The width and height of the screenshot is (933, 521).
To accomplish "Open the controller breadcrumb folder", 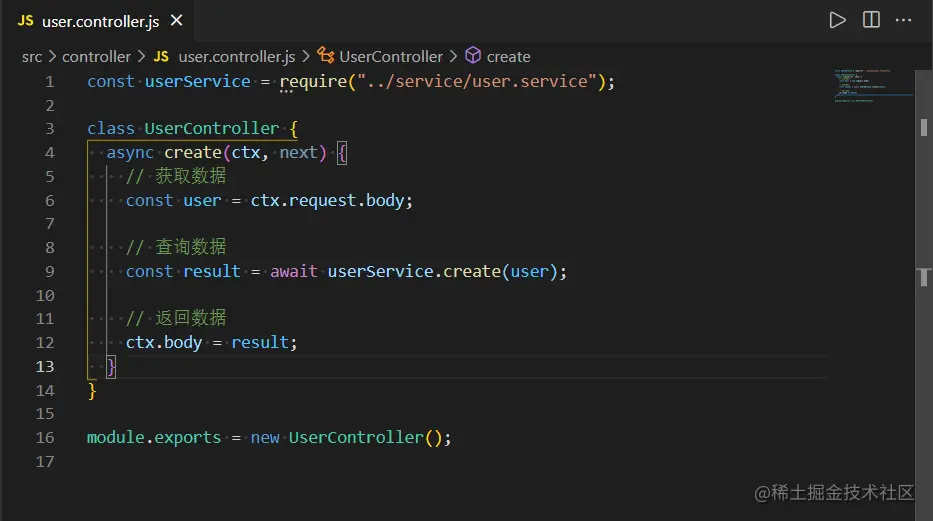I will [x=96, y=57].
